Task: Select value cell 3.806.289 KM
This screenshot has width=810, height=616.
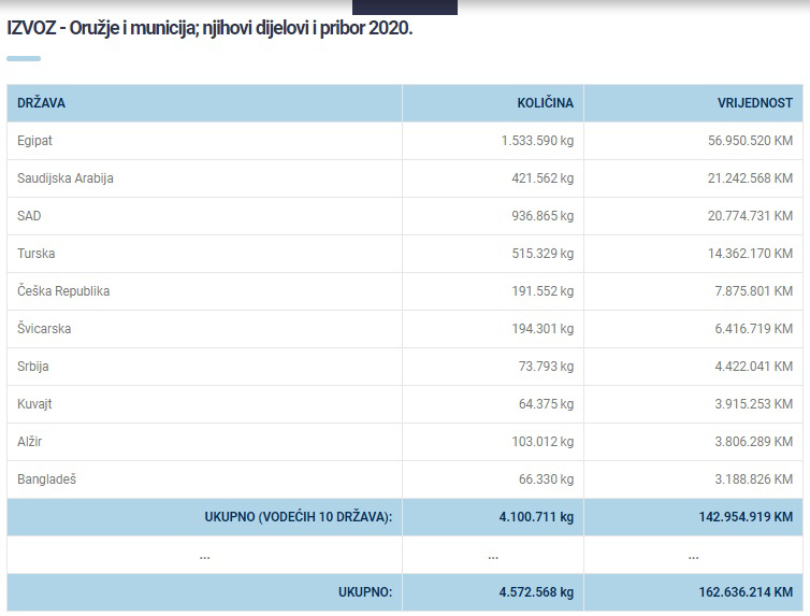Action: 693,442
